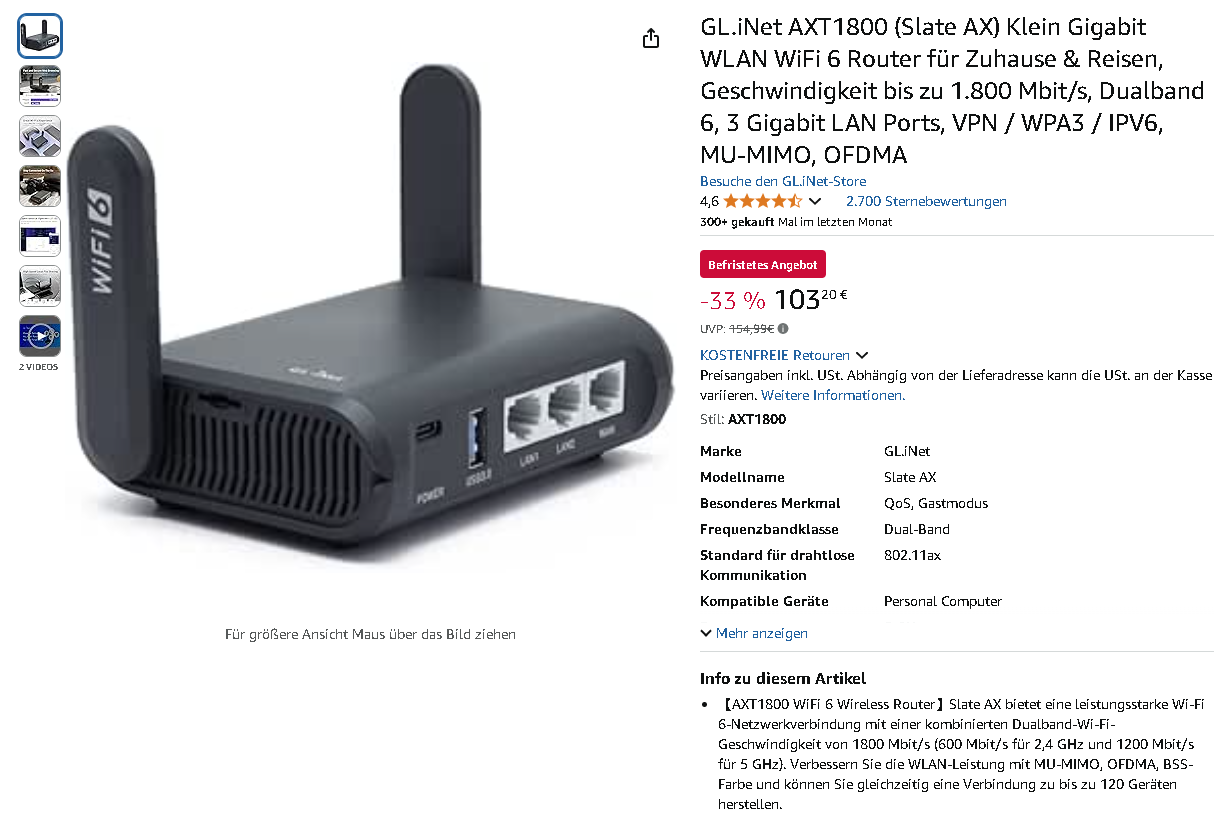Click the Befristetes Angebot badge

point(763,265)
